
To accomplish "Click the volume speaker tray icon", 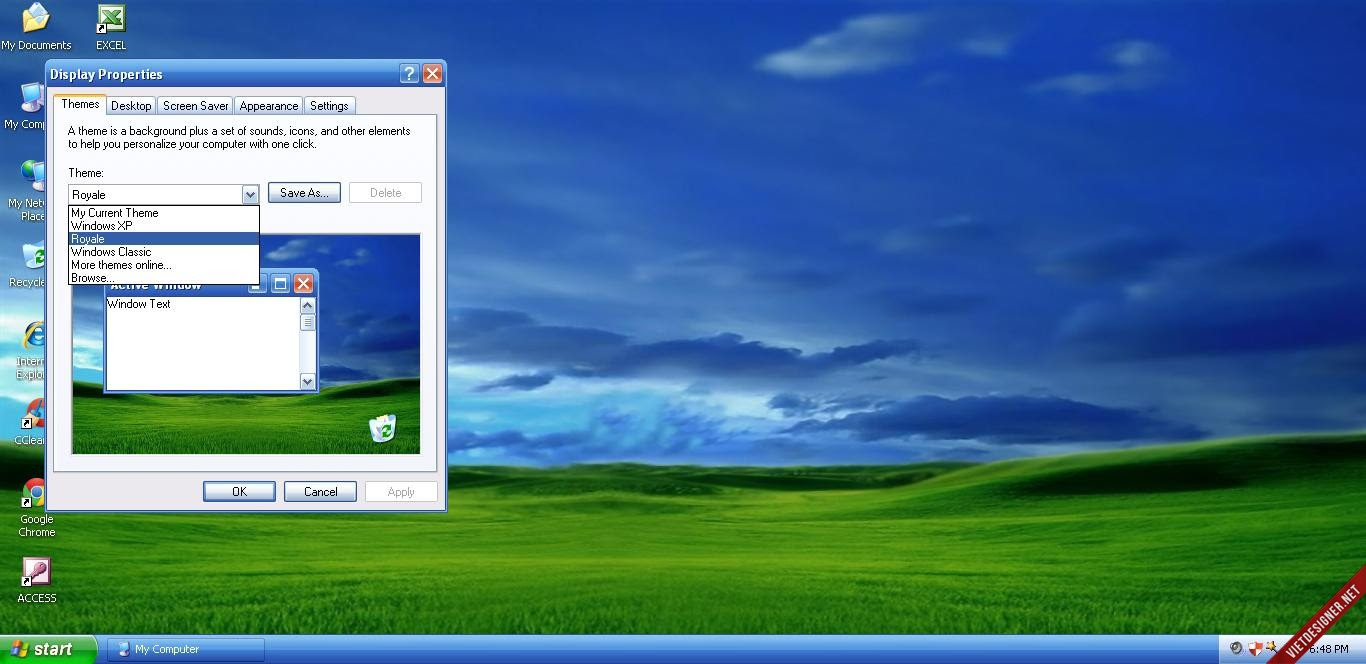I will (1236, 649).
